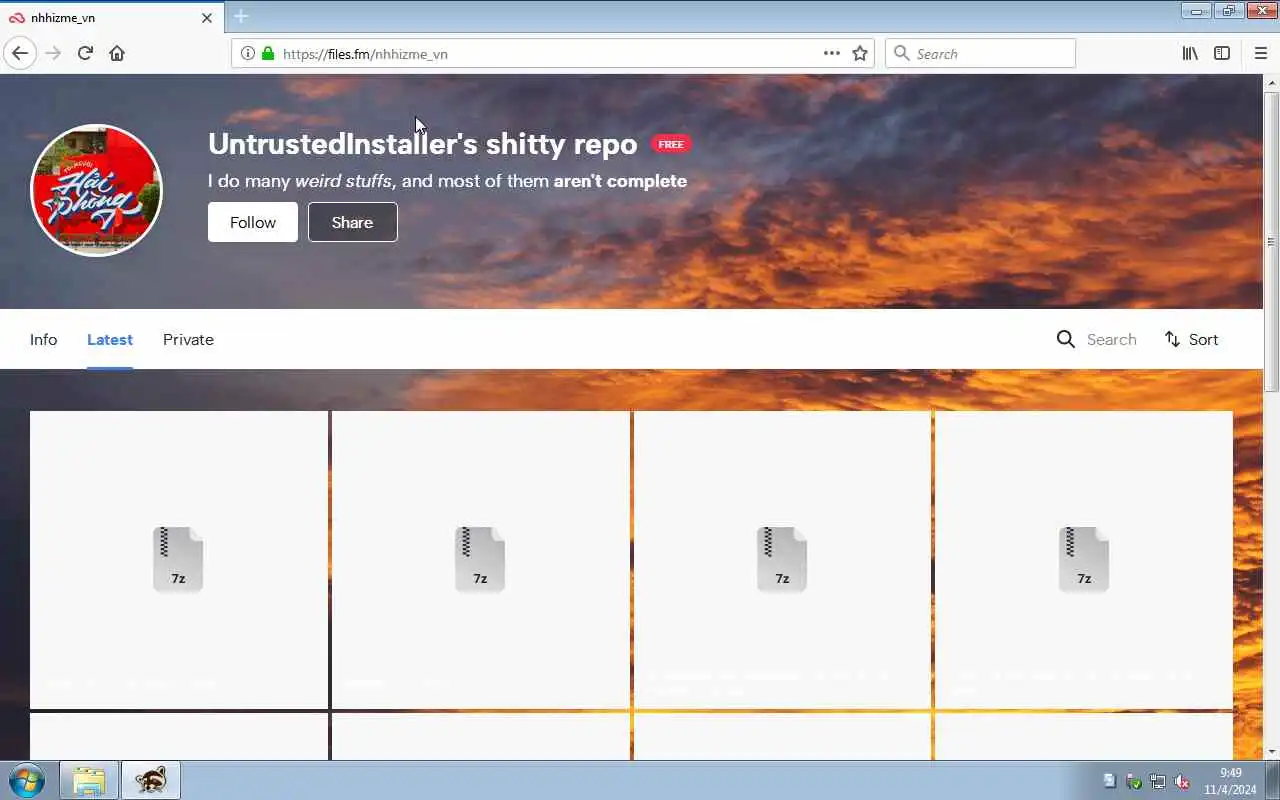Open File Explorer from the taskbar
Viewport: 1280px width, 800px height.
[x=89, y=780]
